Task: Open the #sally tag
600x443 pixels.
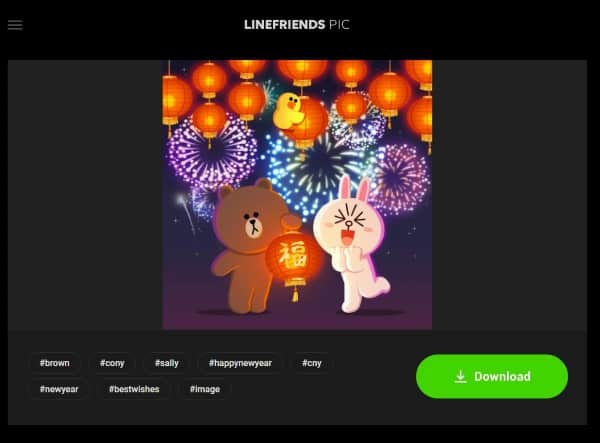Action: (x=166, y=363)
